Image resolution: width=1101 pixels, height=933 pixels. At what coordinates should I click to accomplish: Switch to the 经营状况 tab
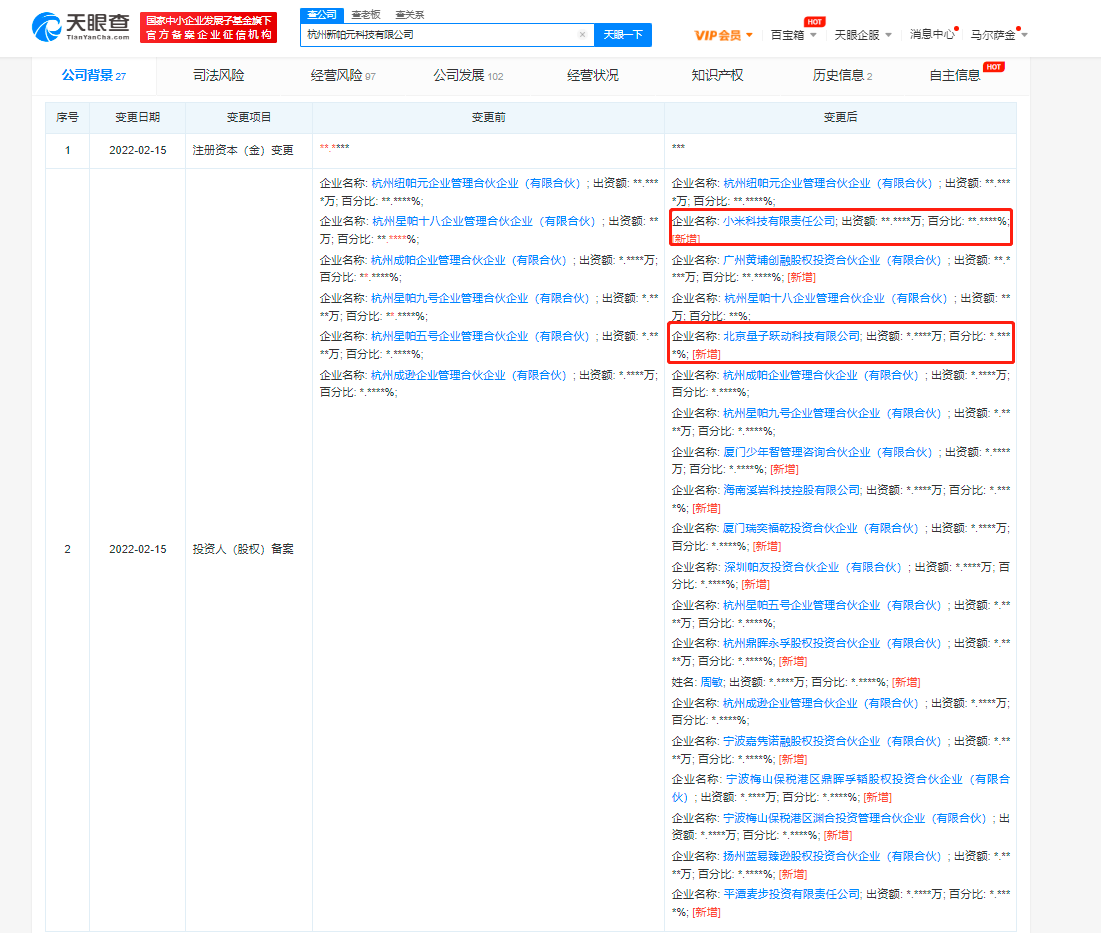(593, 76)
